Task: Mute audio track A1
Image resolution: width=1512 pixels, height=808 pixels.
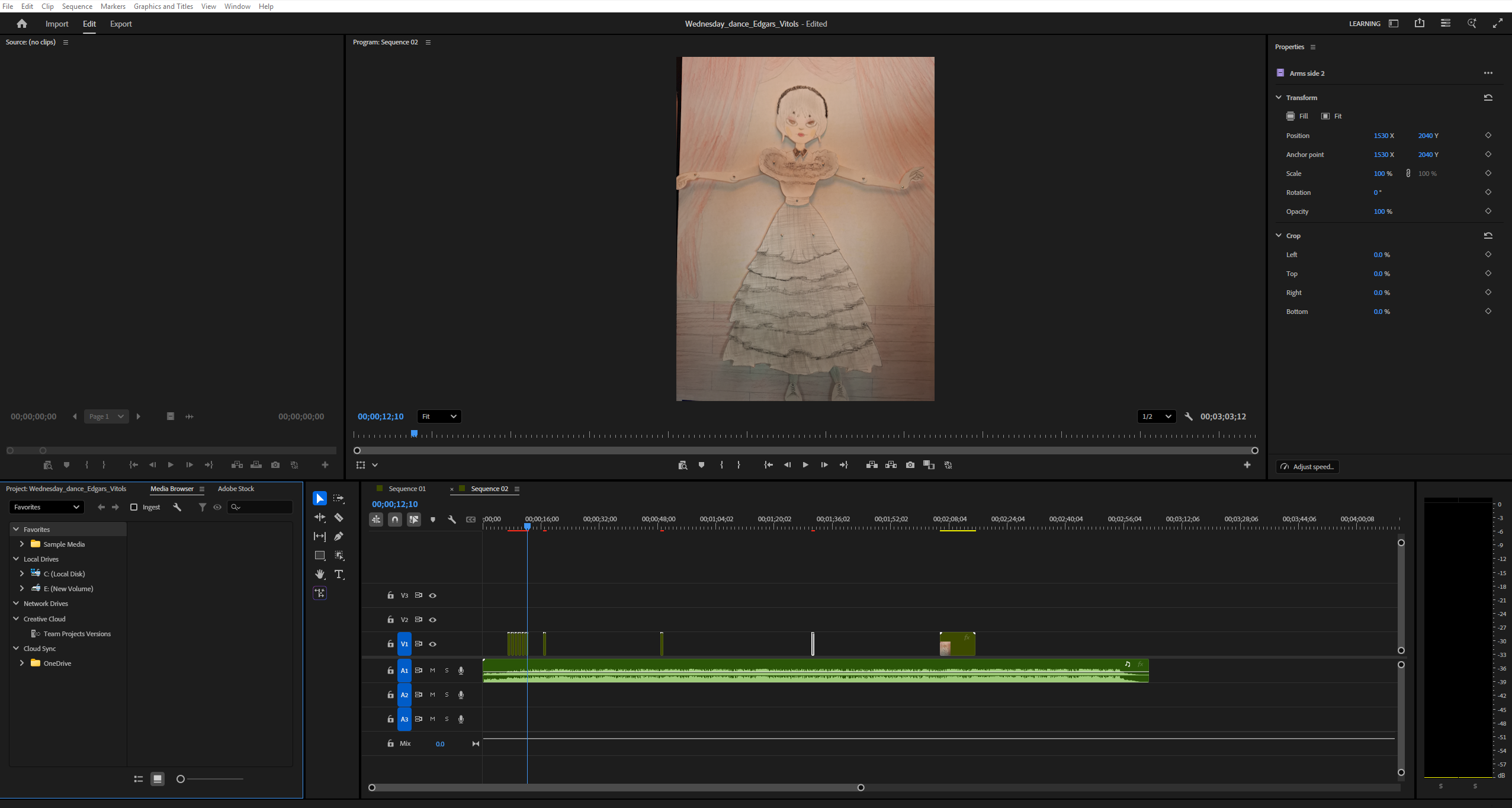Action: click(x=432, y=671)
